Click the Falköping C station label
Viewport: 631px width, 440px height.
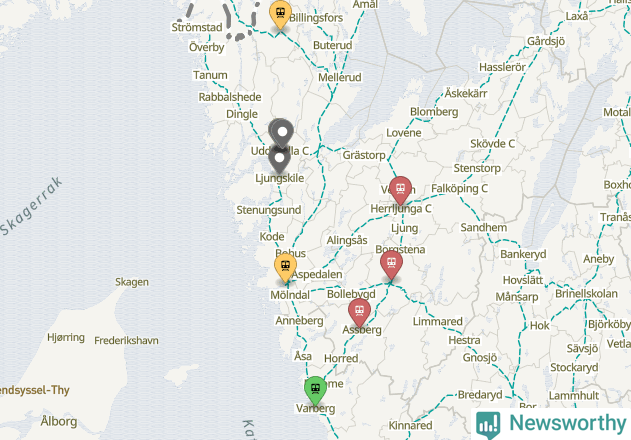459,188
